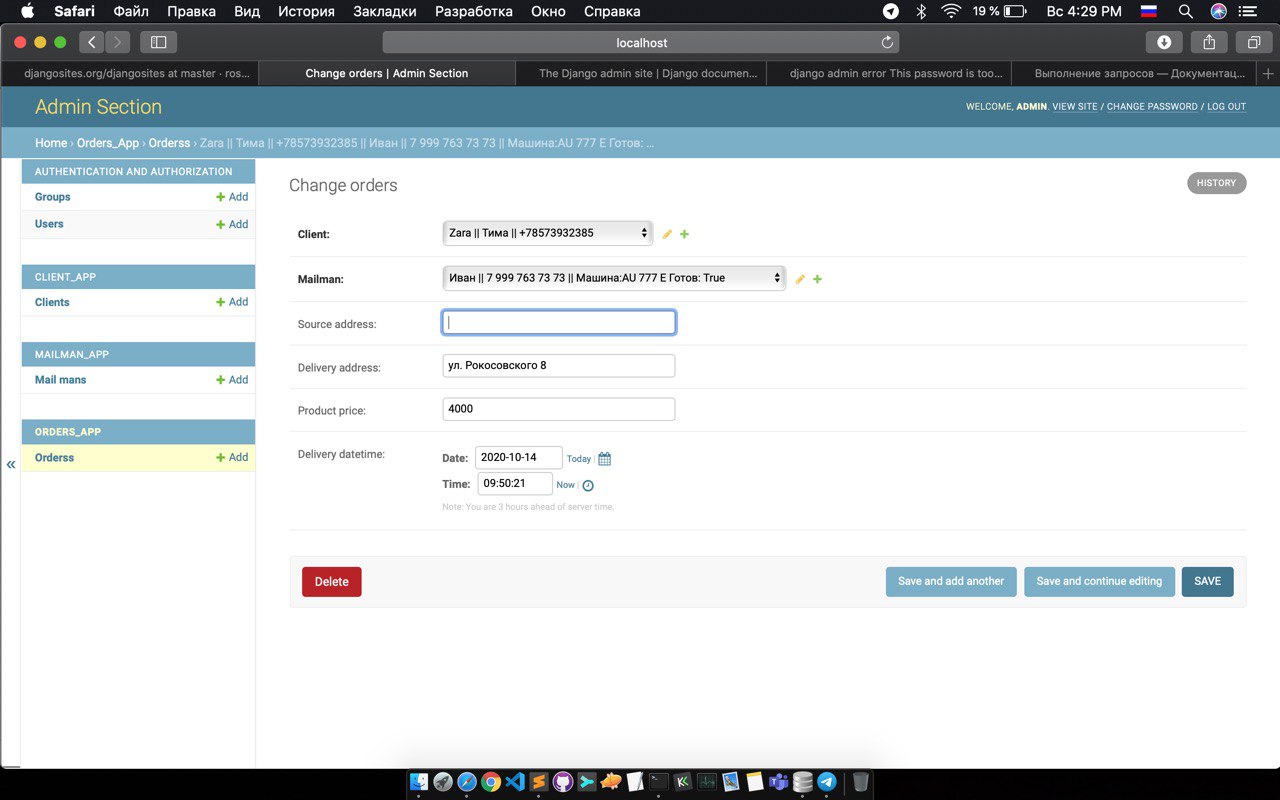Open a new tab with the plus button
This screenshot has width=1280, height=800.
click(1268, 73)
